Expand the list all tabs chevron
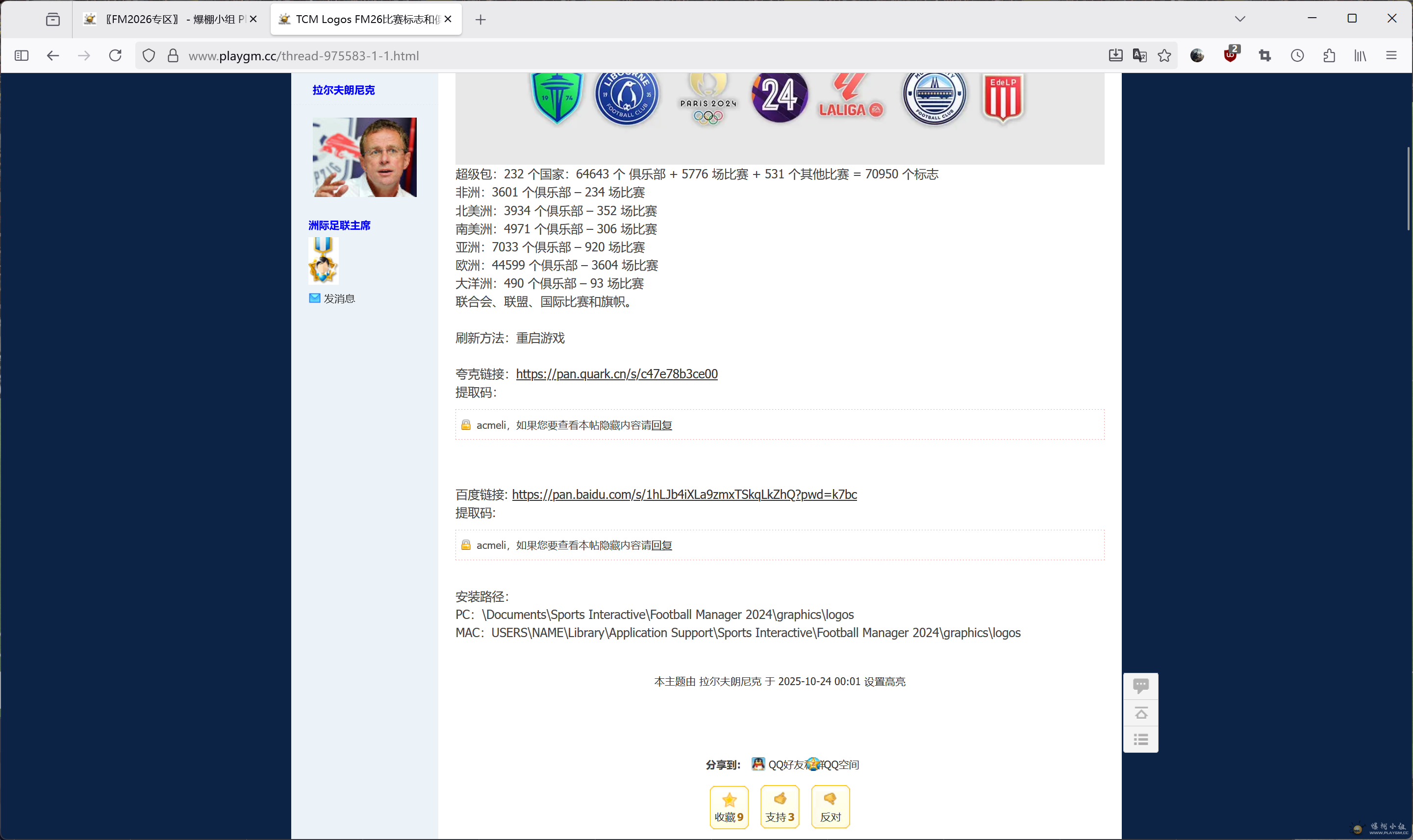Viewport: 1413px width, 840px height. tap(1240, 19)
